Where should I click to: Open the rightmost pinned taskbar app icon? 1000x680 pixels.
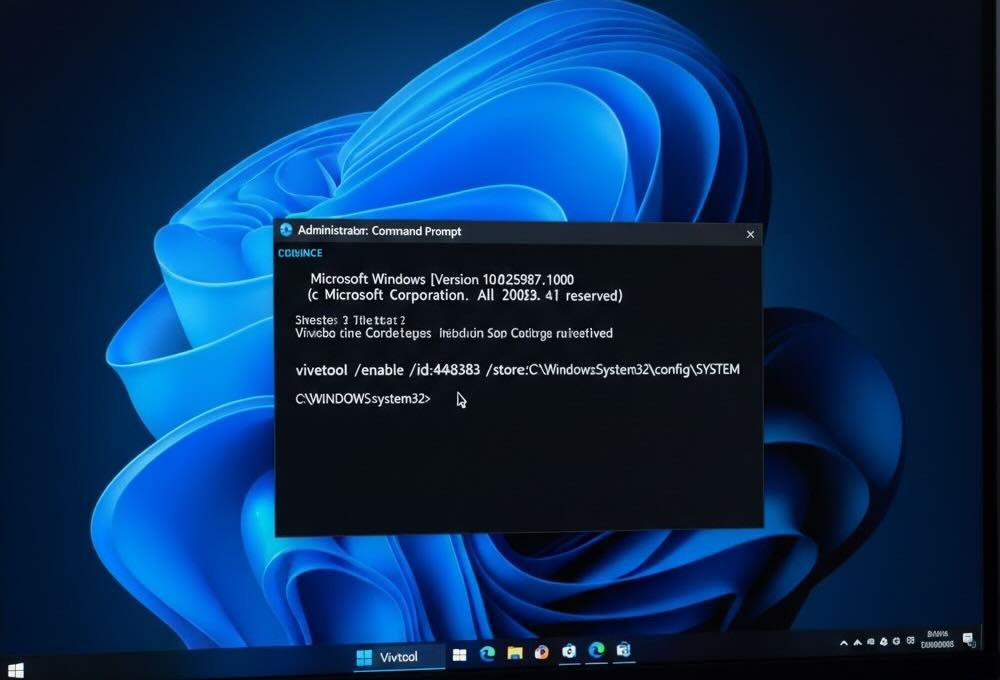[x=624, y=651]
